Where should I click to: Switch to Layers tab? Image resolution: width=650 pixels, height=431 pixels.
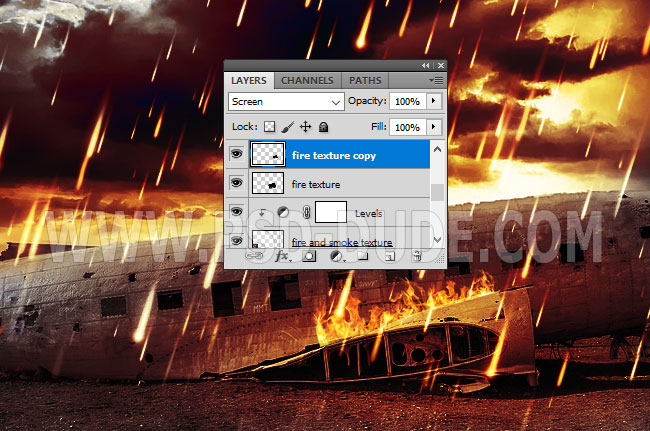(249, 80)
